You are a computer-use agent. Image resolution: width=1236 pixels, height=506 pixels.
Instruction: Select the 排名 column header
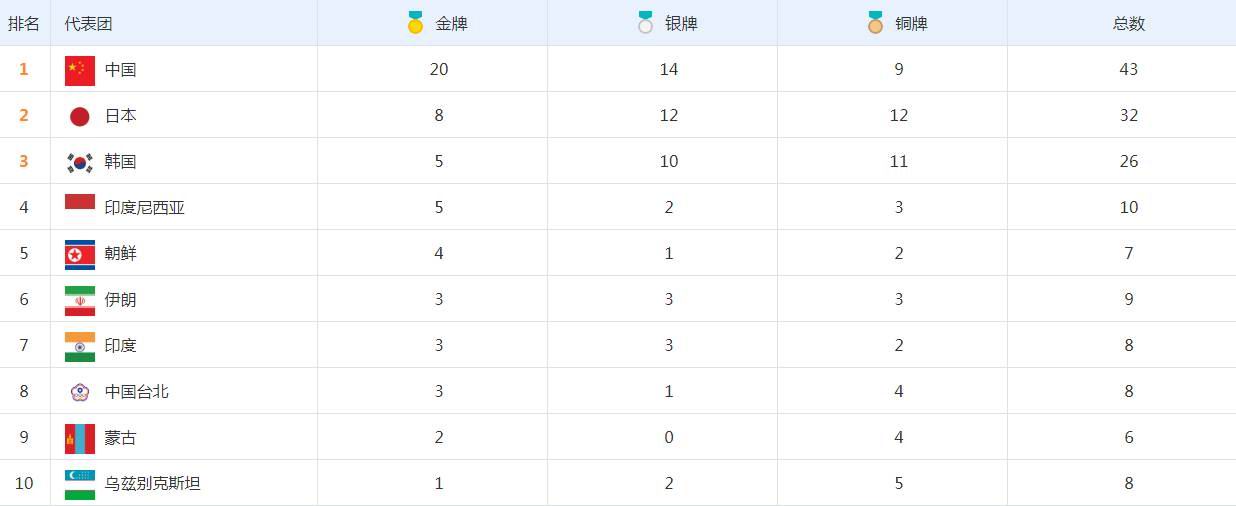point(24,23)
